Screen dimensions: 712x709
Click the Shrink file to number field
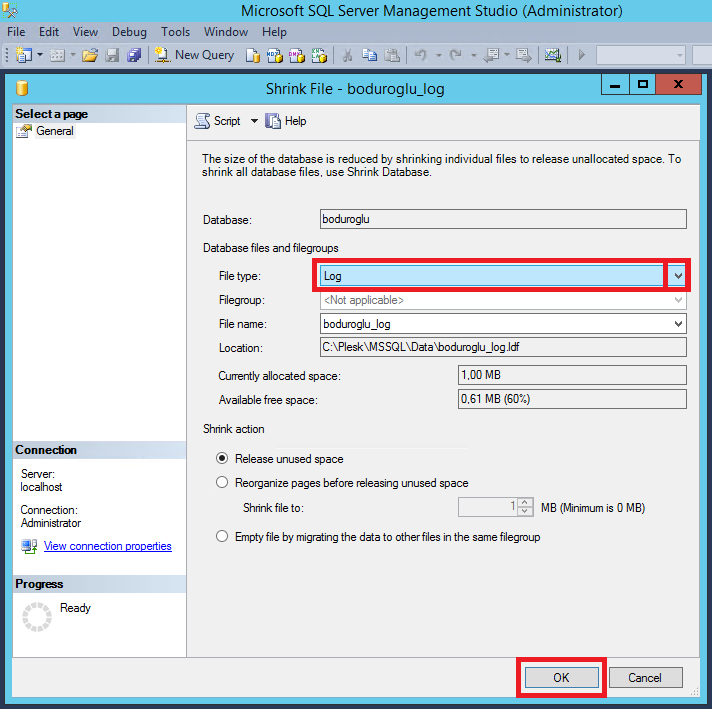click(x=489, y=507)
